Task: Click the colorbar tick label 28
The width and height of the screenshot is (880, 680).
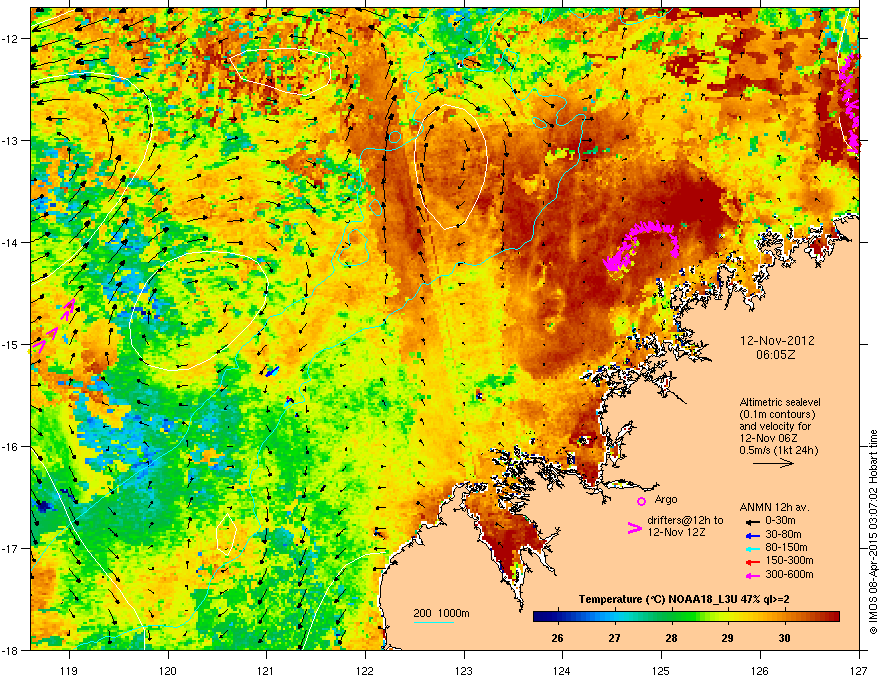Action: 671,638
